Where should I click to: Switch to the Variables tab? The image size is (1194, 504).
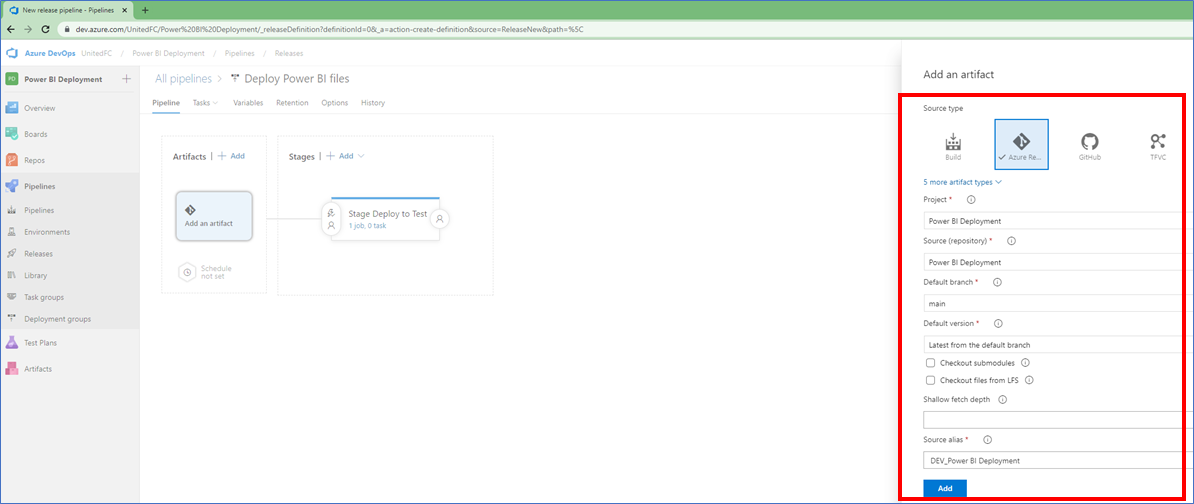click(248, 103)
